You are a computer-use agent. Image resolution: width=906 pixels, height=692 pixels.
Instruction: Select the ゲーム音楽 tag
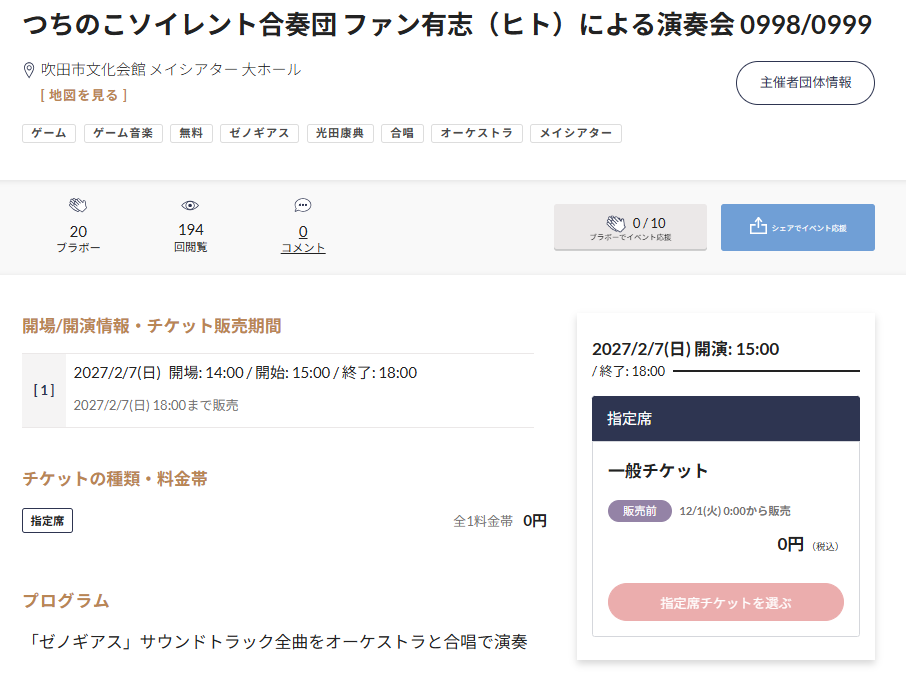(123, 133)
